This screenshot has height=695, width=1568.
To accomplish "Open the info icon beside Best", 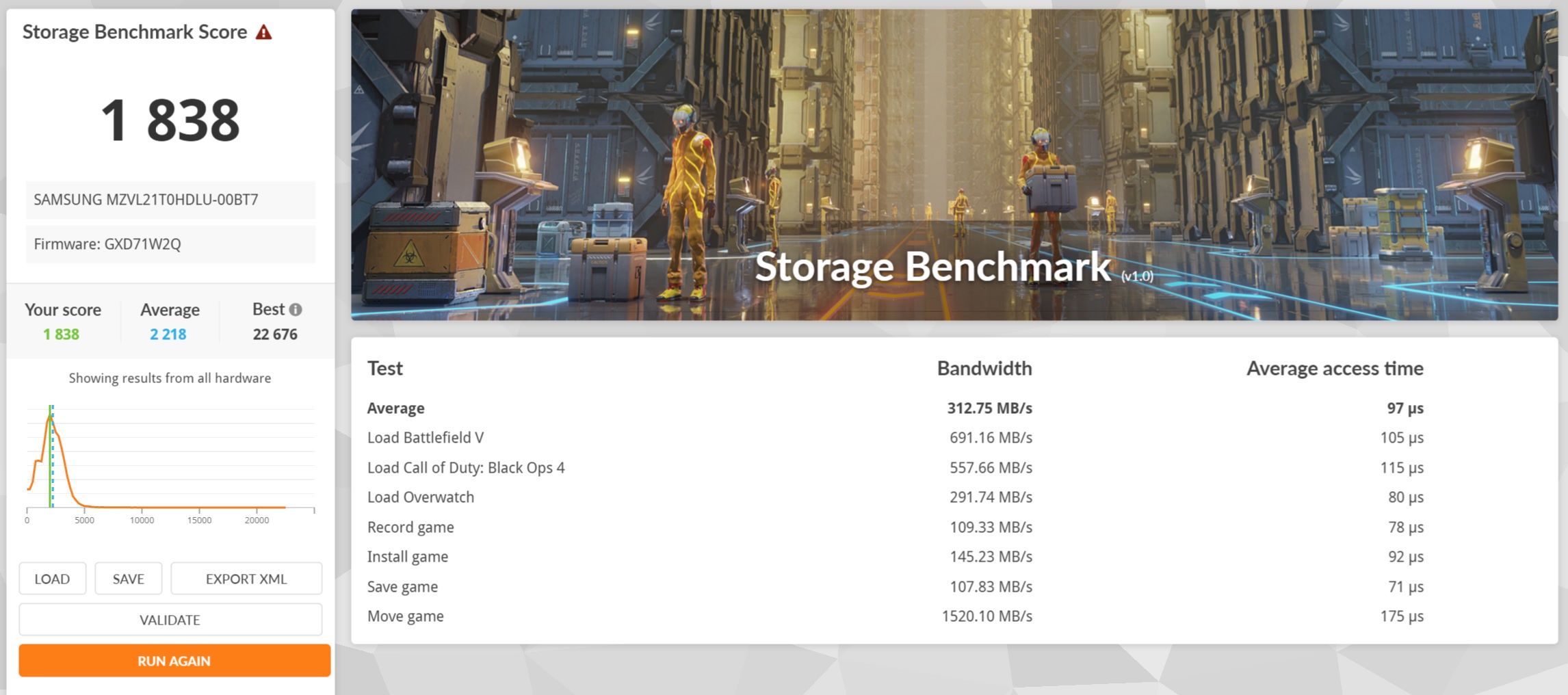I will (x=296, y=309).
